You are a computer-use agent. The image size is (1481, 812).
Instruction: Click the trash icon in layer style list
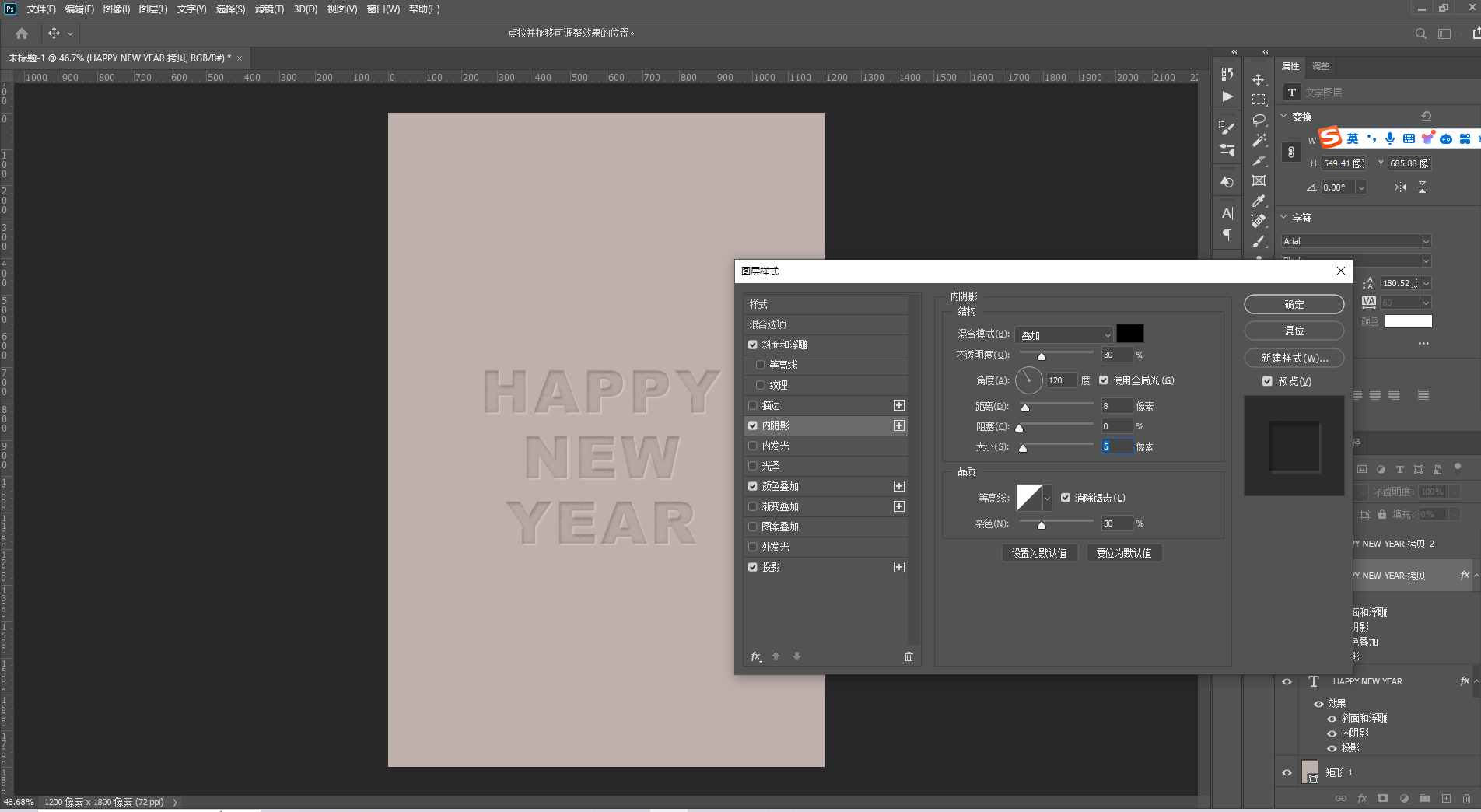tap(909, 656)
